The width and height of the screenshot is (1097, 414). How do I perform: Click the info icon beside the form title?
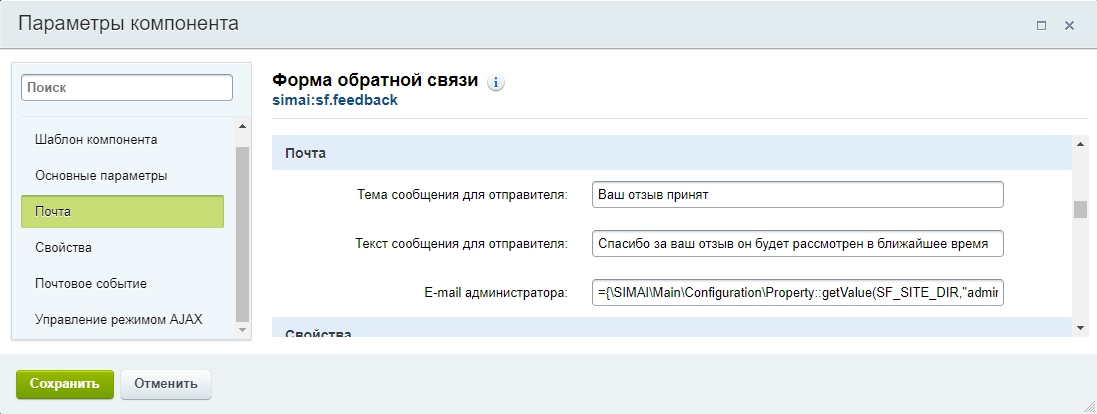tap(496, 83)
